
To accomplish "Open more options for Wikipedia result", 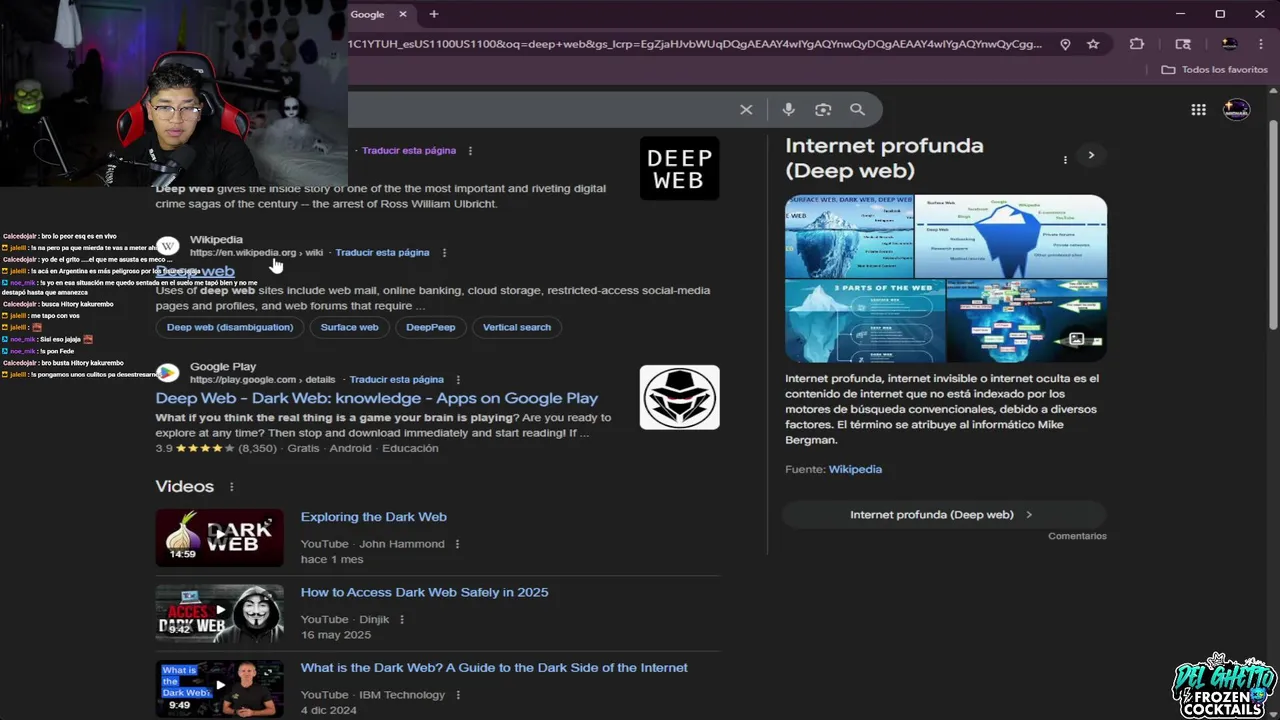I will 444,253.
